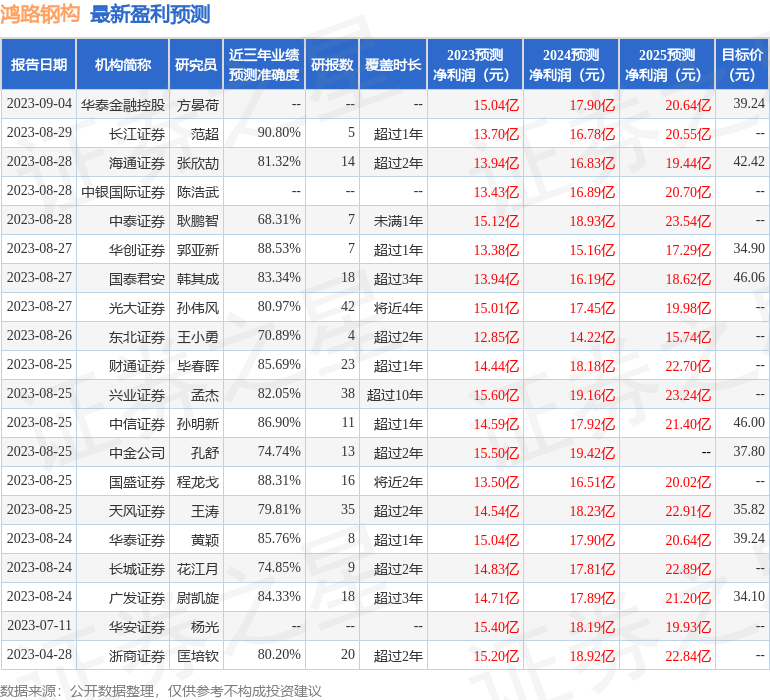Screen dimensions: 770x700
Task: Click the 19.42亿 2024 profit value
Action: tap(592, 452)
